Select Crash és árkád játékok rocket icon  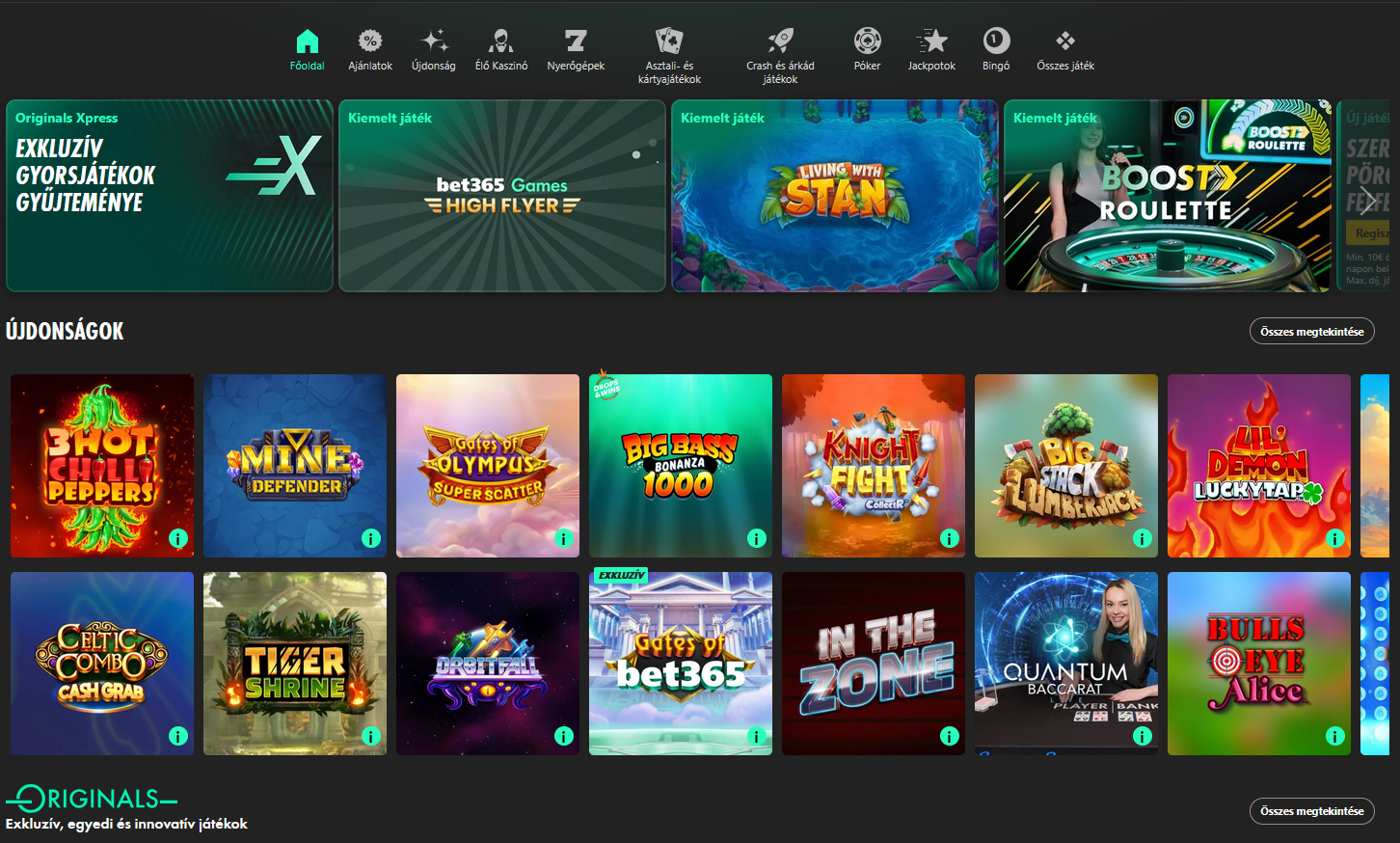coord(780,41)
